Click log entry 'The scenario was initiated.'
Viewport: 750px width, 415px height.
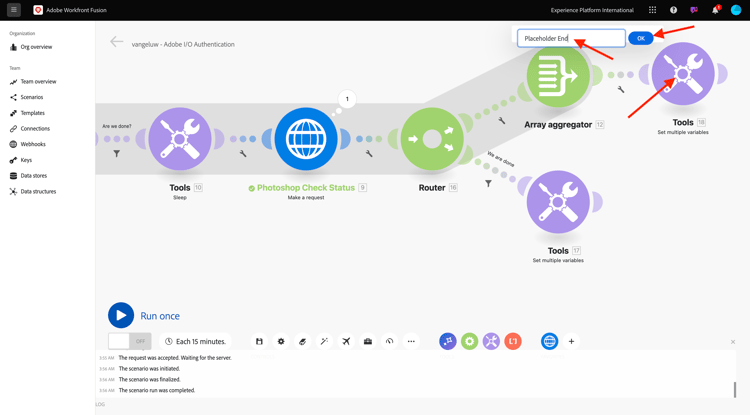pyautogui.click(x=149, y=369)
